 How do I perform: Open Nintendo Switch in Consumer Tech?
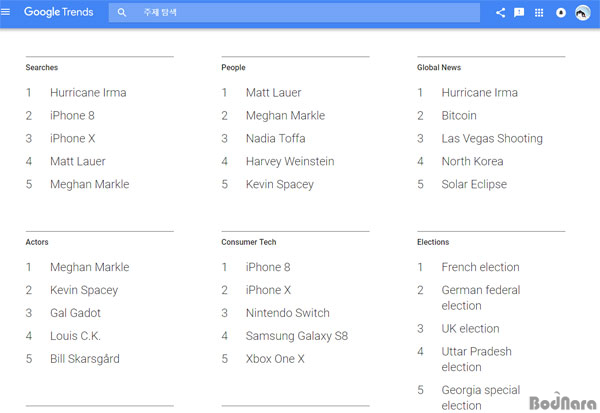click(287, 313)
